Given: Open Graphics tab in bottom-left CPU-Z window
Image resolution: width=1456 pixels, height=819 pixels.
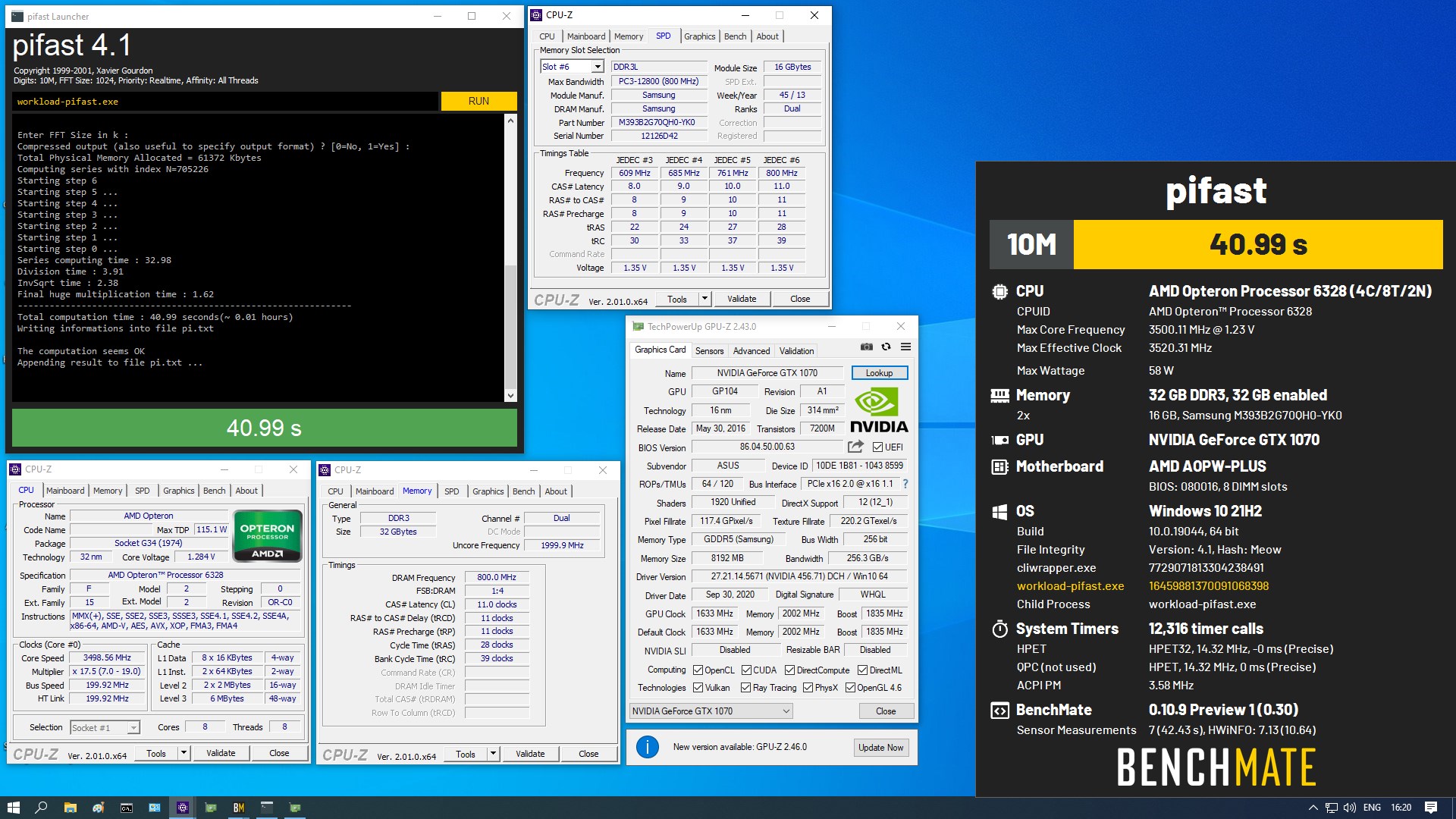Looking at the screenshot, I should (179, 491).
